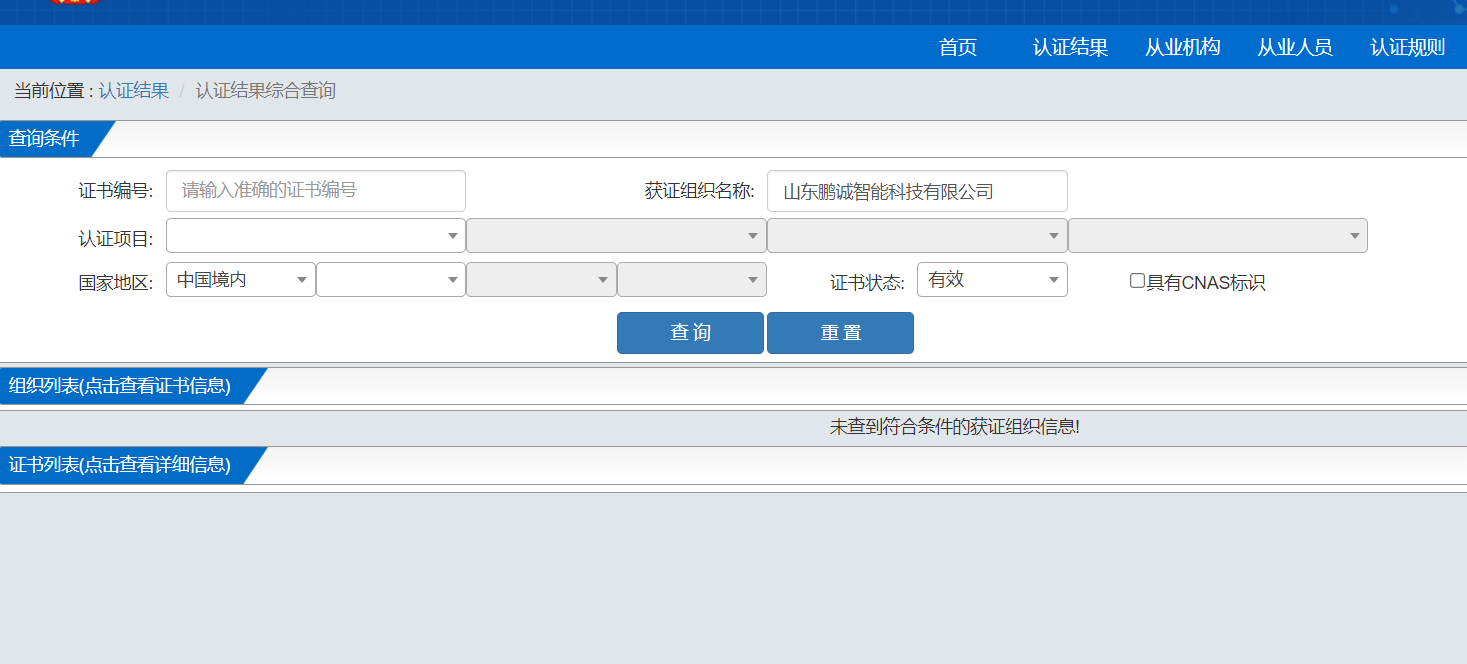Open the 从业机构 navigation menu

[x=1183, y=47]
